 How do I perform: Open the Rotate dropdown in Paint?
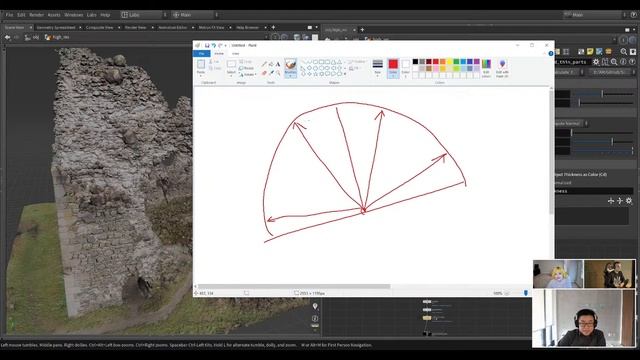(248, 75)
